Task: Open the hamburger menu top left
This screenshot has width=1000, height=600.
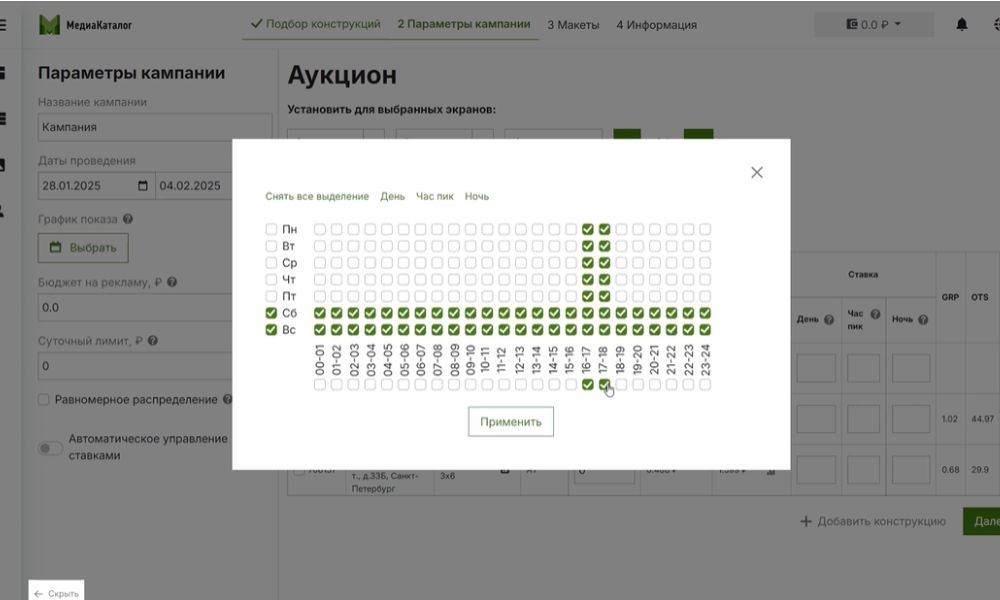Action: (x=5, y=22)
